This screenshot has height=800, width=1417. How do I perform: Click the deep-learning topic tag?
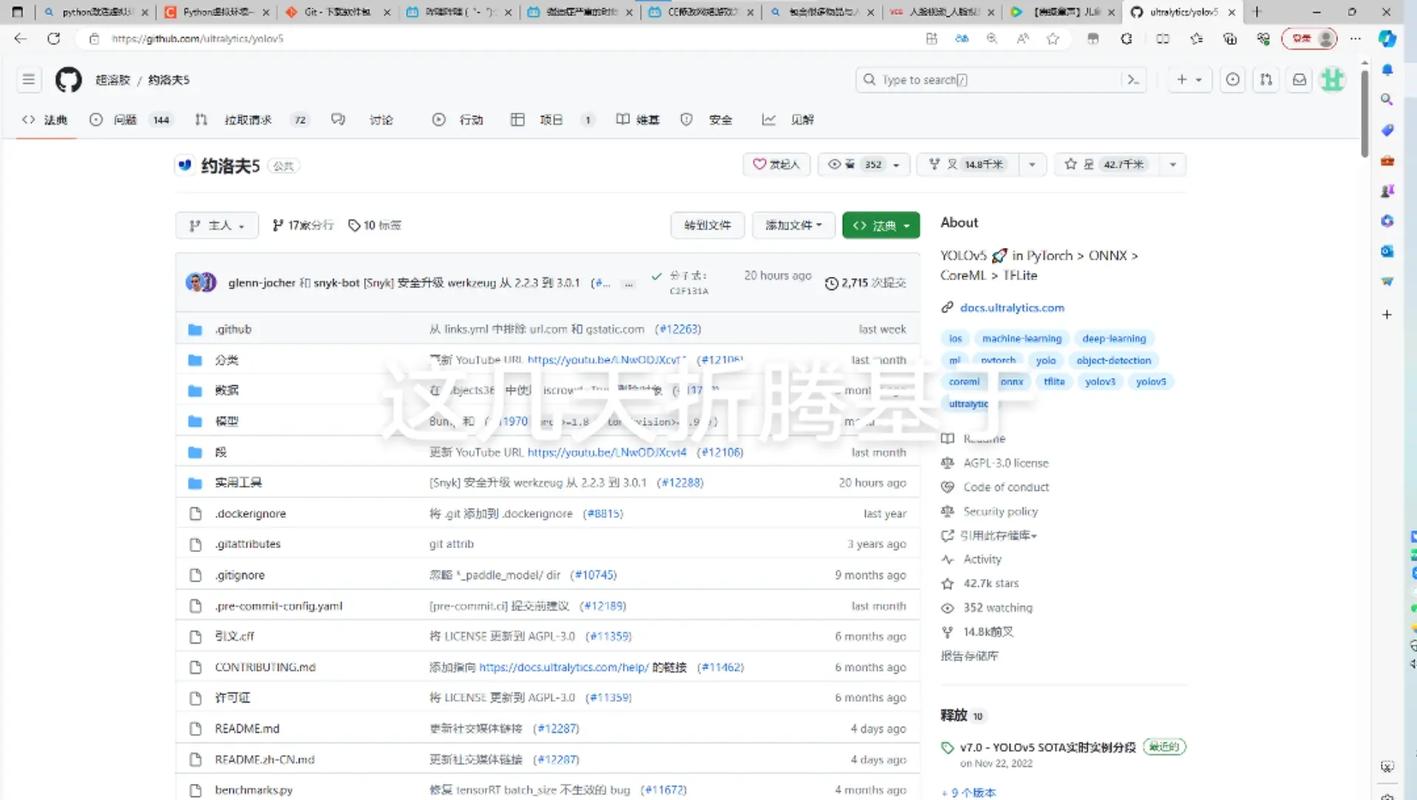(1114, 339)
